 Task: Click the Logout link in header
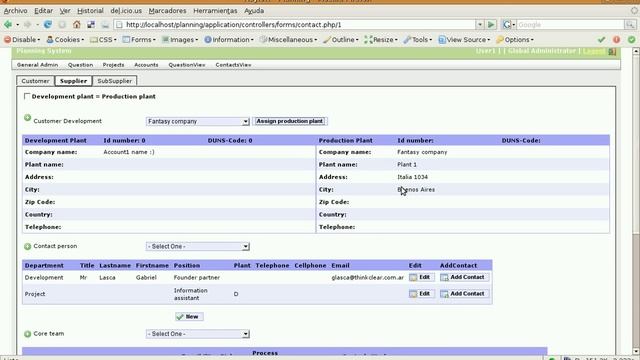tap(593, 51)
